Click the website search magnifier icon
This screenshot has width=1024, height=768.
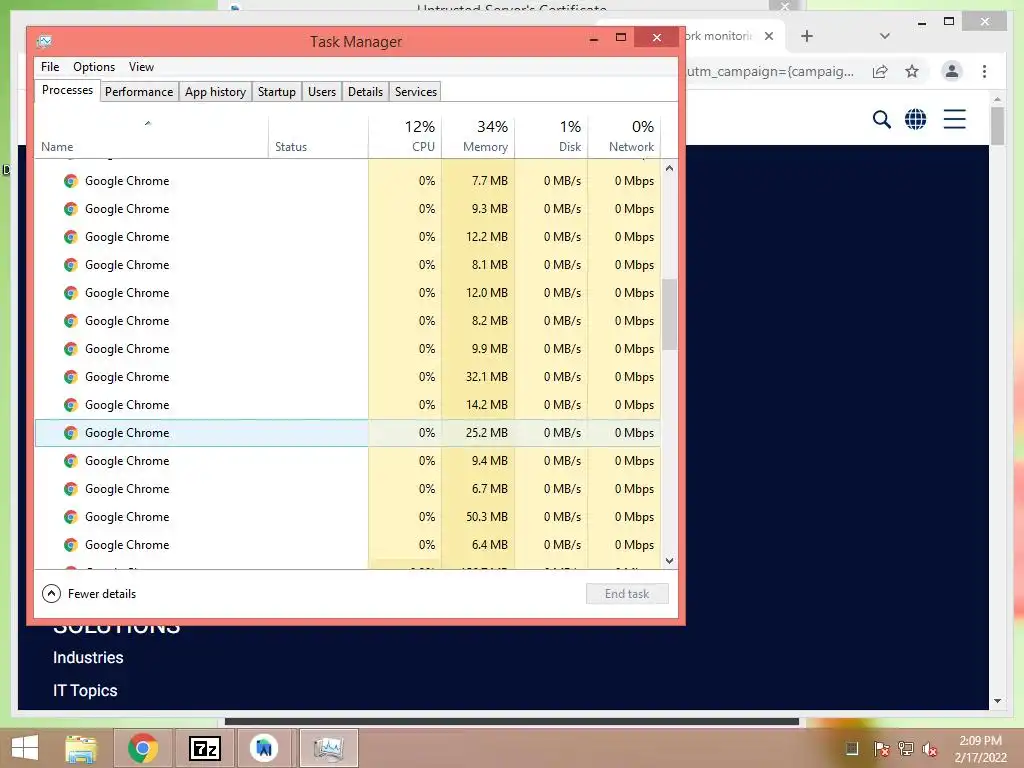tap(882, 120)
